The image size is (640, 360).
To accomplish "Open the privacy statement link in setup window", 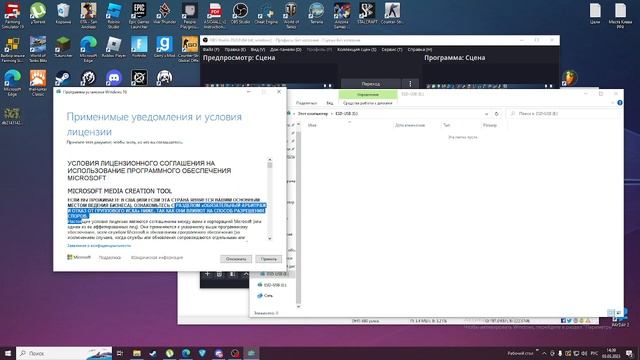I will (x=99, y=246).
